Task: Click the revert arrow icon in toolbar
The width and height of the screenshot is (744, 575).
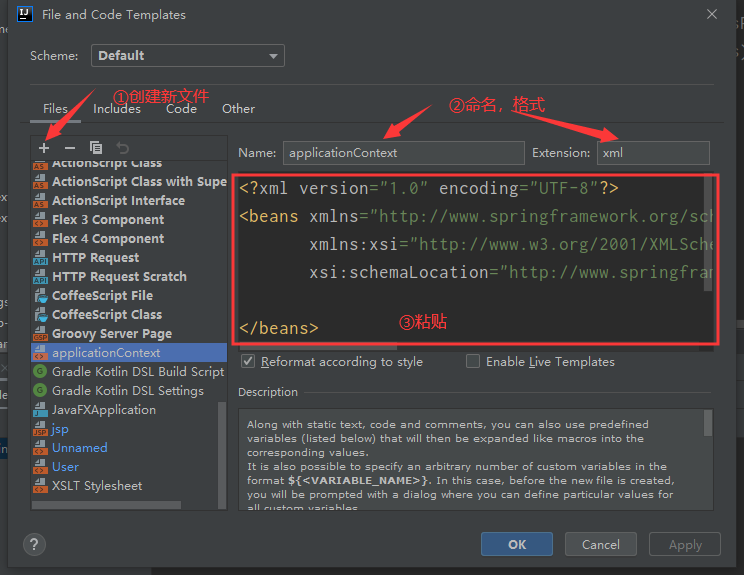Action: coord(122,148)
